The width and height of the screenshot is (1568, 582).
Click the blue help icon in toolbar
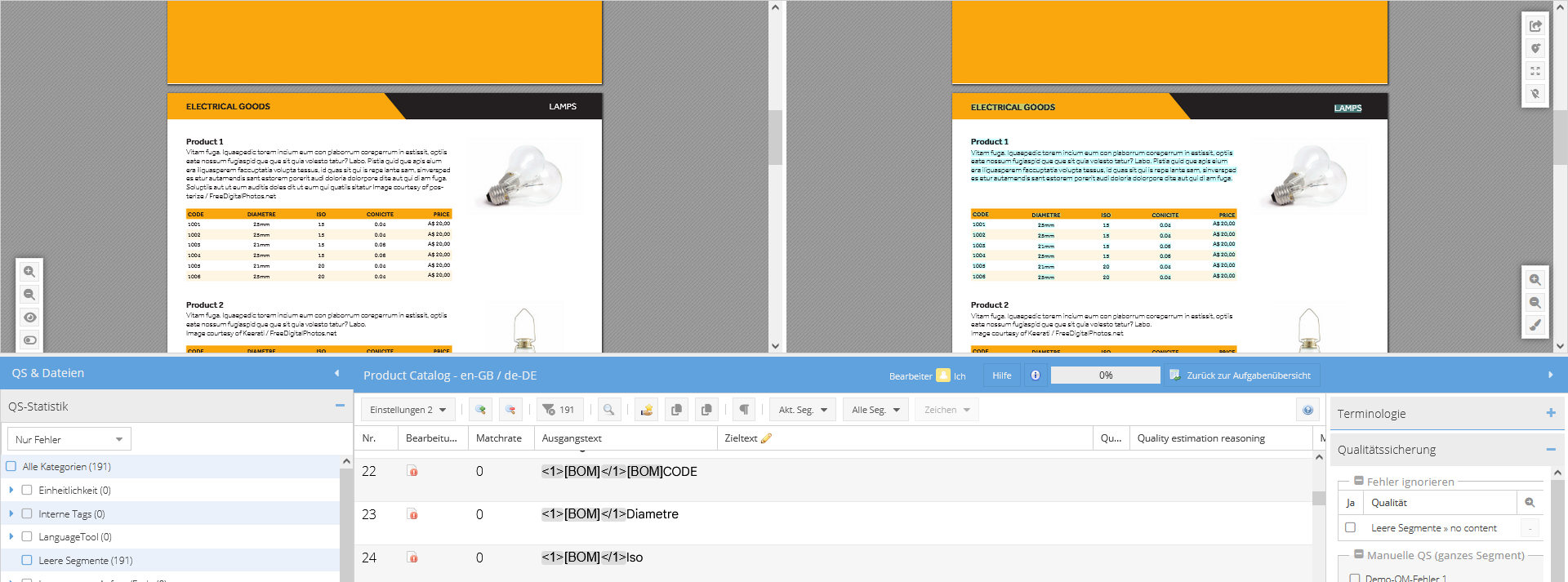click(1307, 410)
